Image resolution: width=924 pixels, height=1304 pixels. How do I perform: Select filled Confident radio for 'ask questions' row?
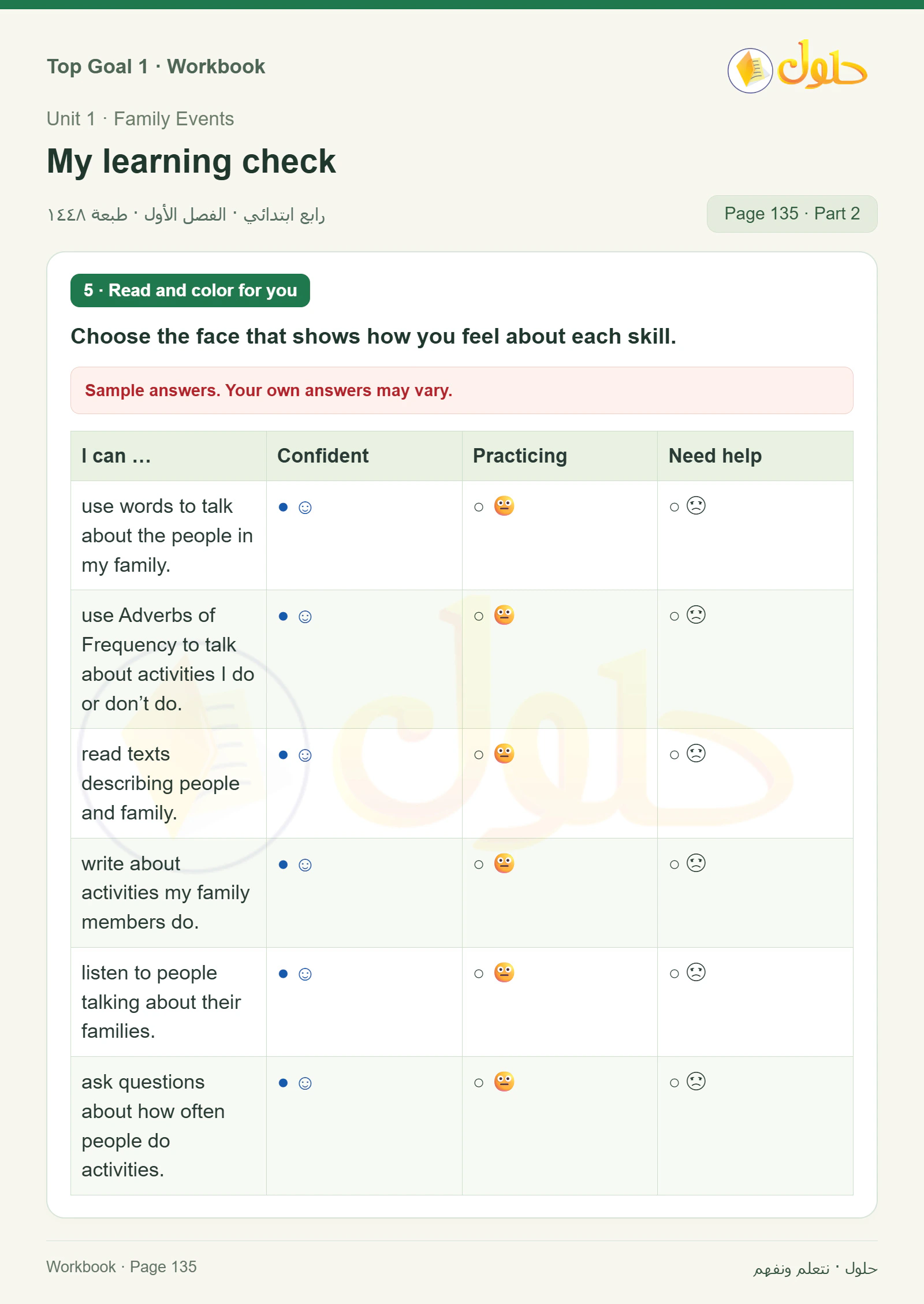click(x=283, y=1083)
